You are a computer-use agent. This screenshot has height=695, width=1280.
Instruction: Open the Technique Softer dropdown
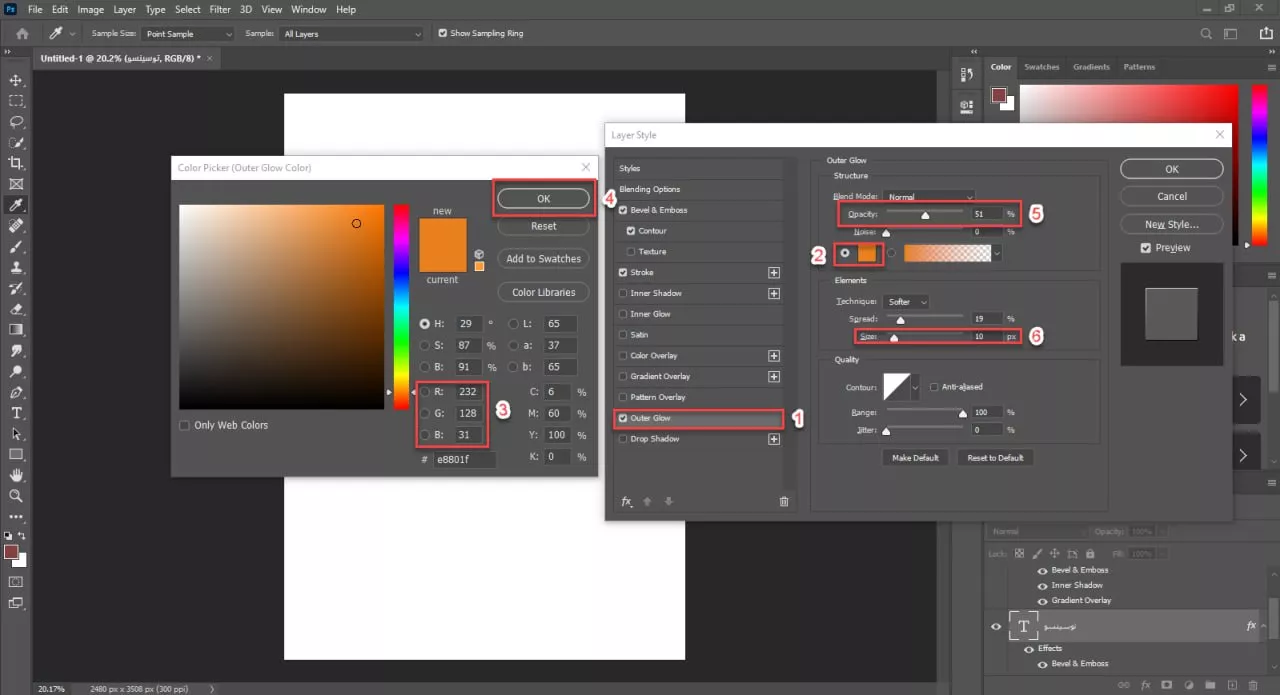(x=907, y=301)
